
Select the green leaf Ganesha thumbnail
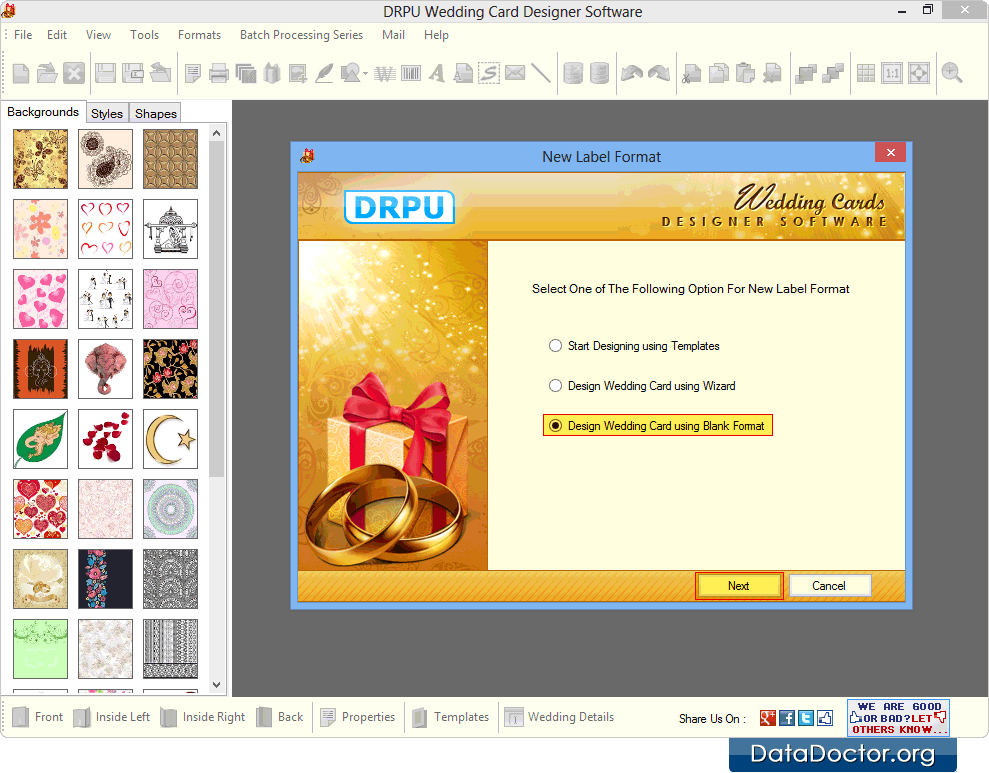tap(40, 439)
